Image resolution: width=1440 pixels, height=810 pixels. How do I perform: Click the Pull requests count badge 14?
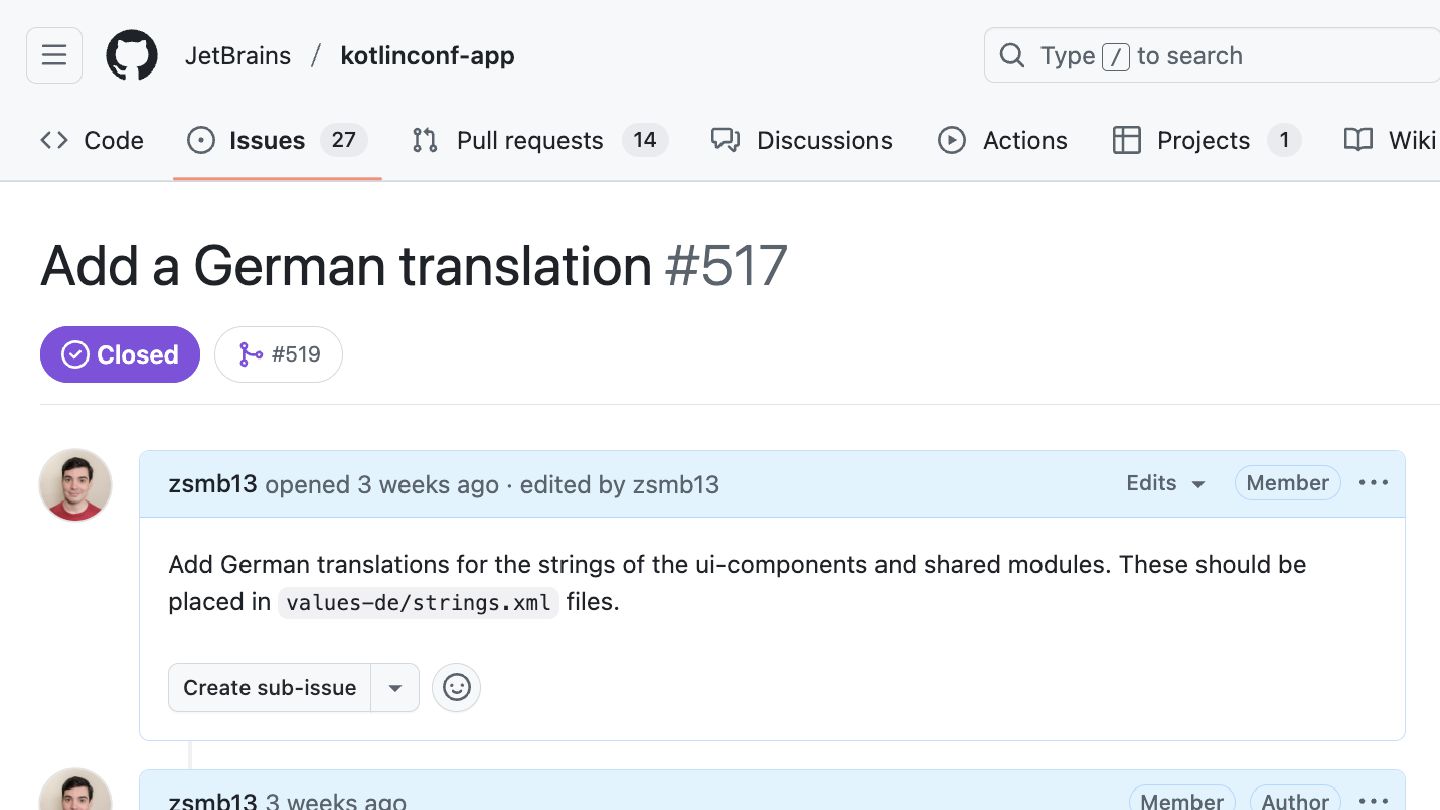645,140
